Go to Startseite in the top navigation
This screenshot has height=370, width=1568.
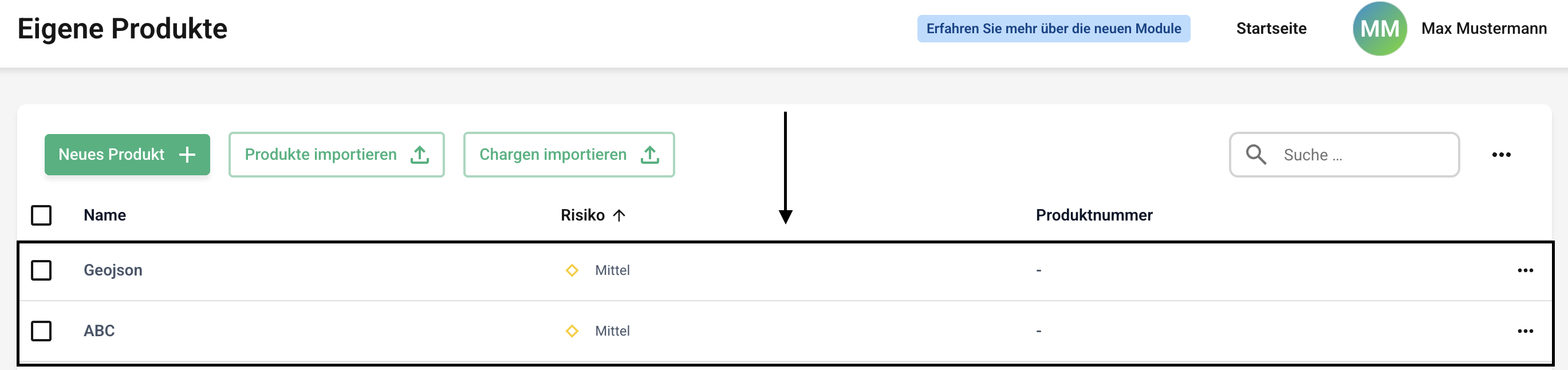tap(1271, 29)
